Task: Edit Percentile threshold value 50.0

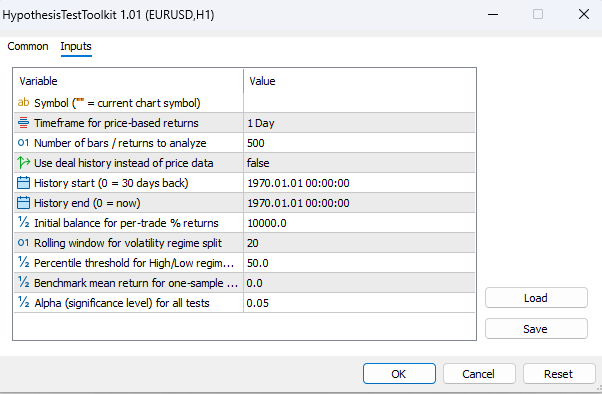Action: [359, 263]
